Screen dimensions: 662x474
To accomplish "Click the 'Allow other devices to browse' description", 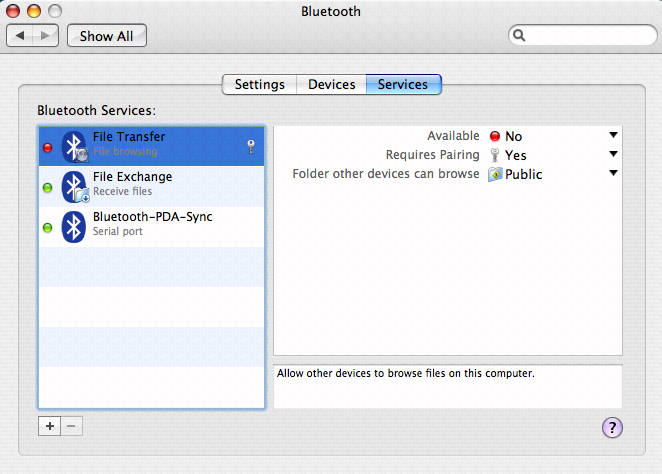I will [x=405, y=374].
